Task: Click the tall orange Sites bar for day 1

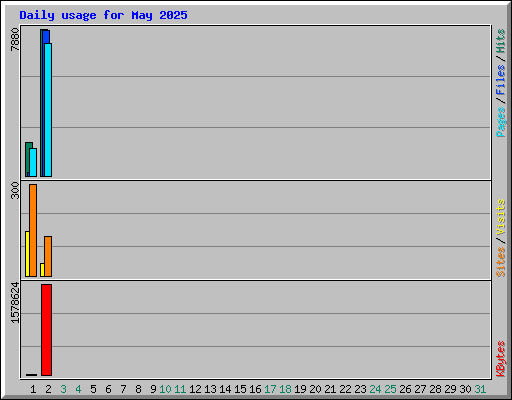Action: [33, 230]
